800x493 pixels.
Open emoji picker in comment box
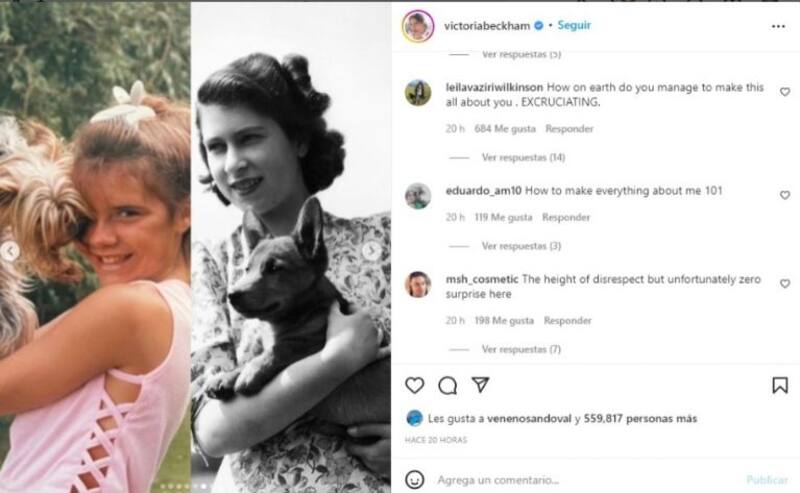tap(414, 480)
